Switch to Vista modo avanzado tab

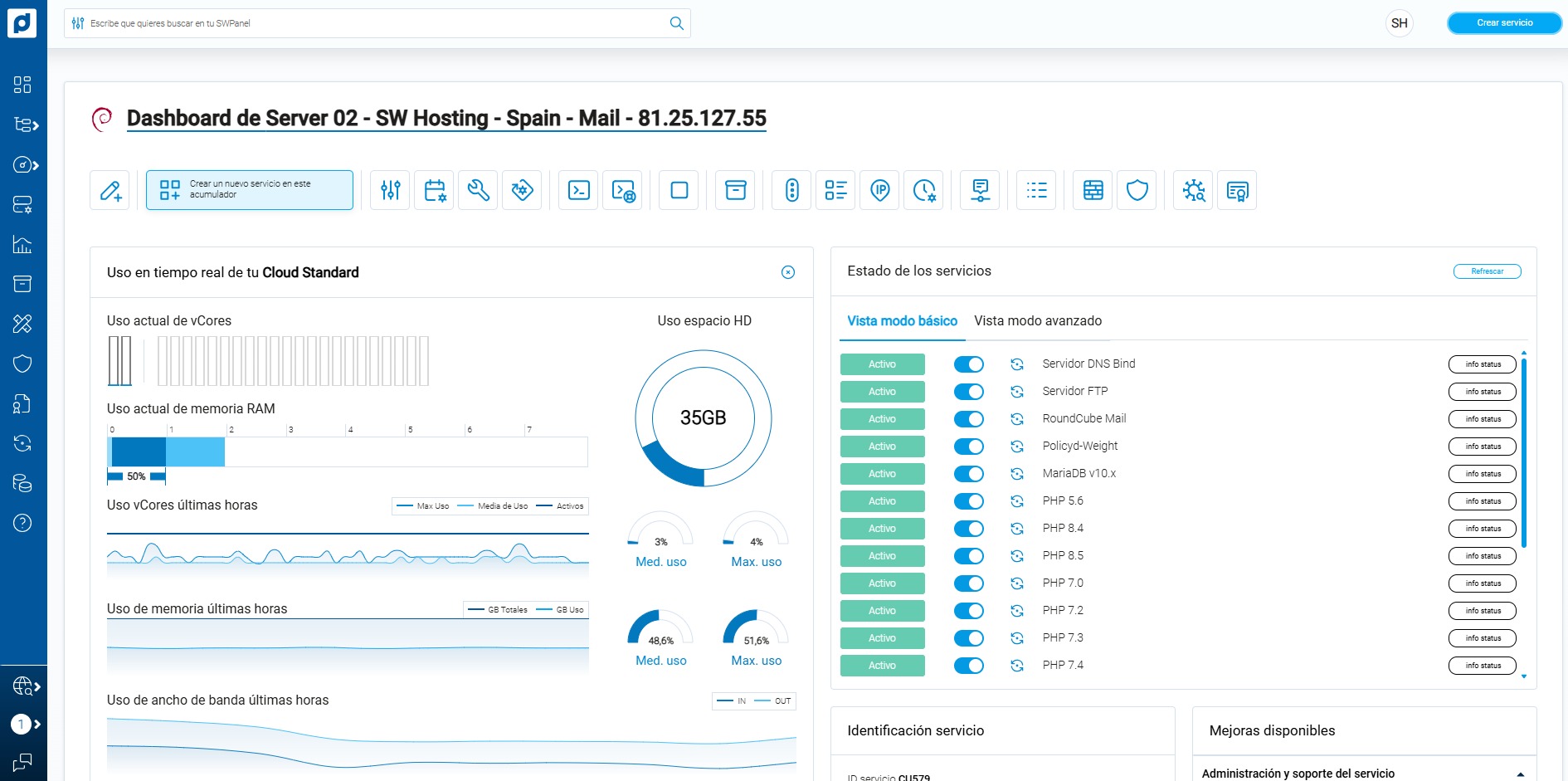pos(1038,321)
